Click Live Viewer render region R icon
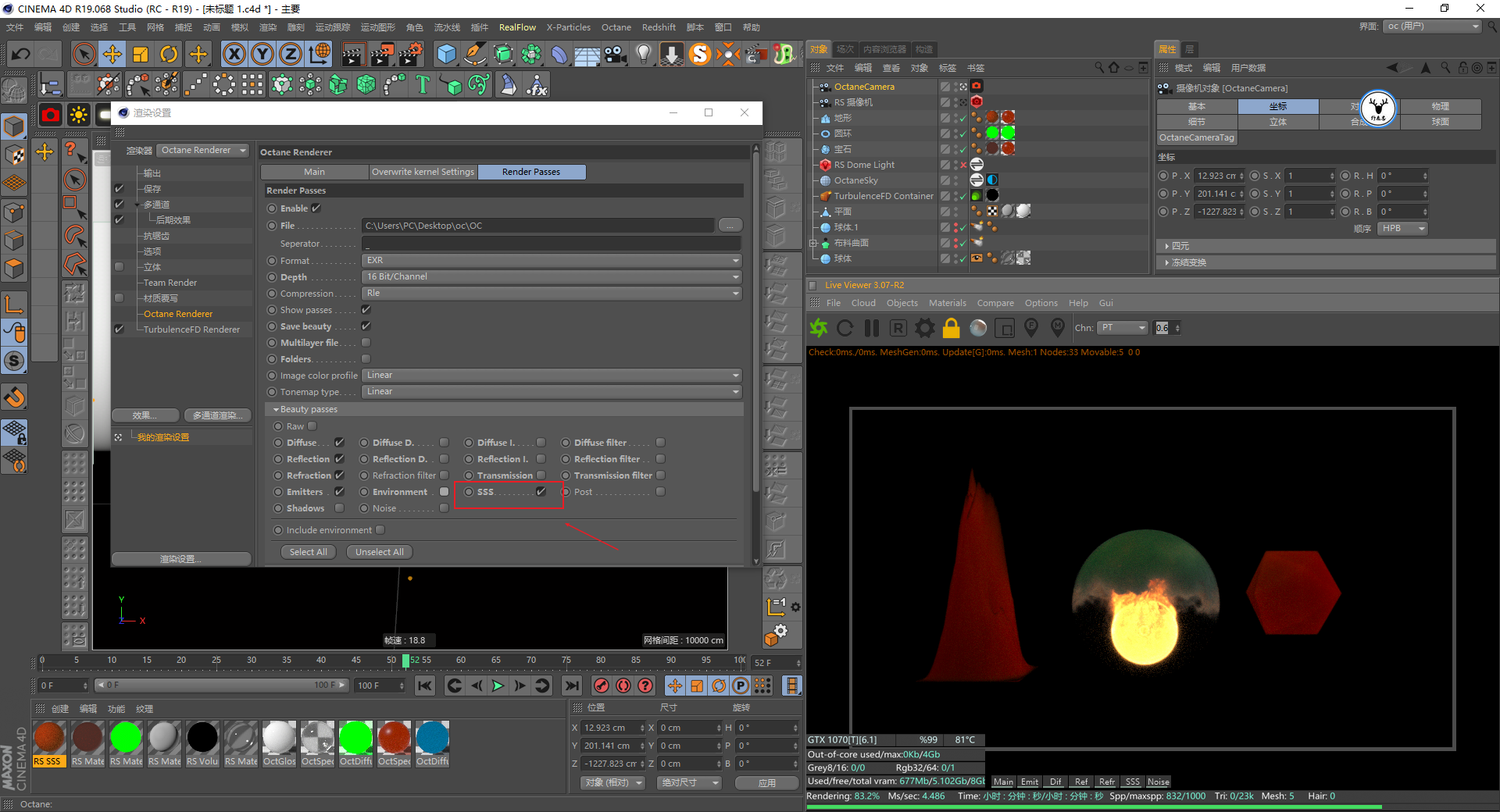The image size is (1500, 812). (x=898, y=328)
